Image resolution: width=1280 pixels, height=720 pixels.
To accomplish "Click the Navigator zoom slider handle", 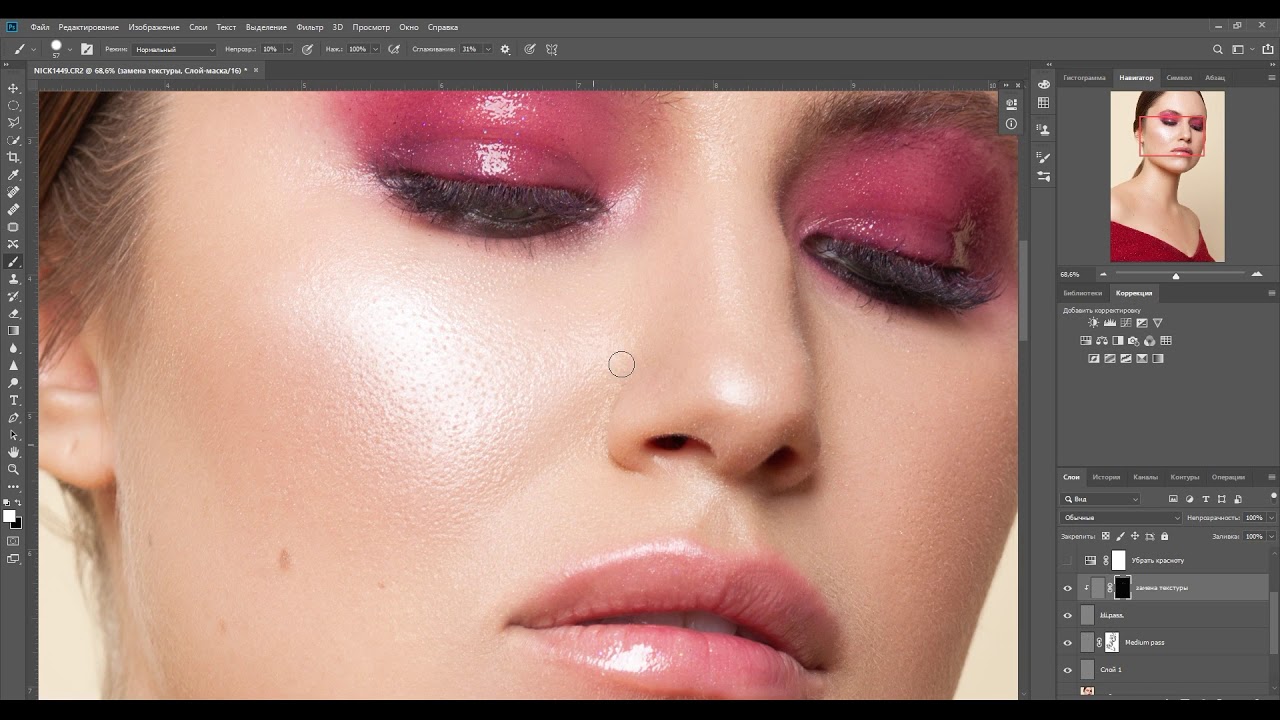I will 1175,276.
